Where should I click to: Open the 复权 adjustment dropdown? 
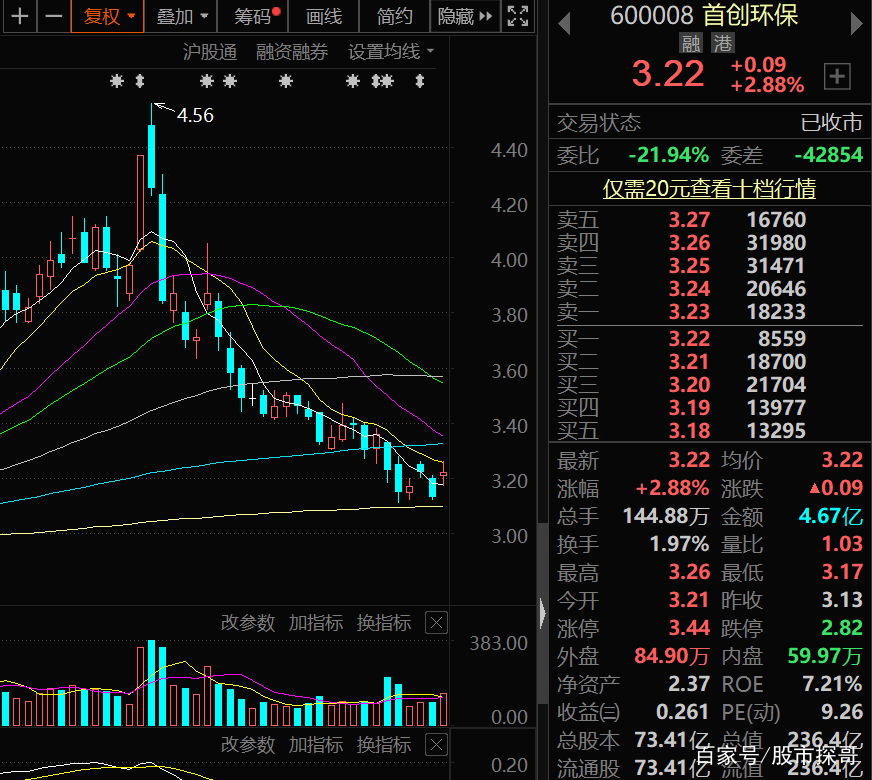click(x=109, y=16)
